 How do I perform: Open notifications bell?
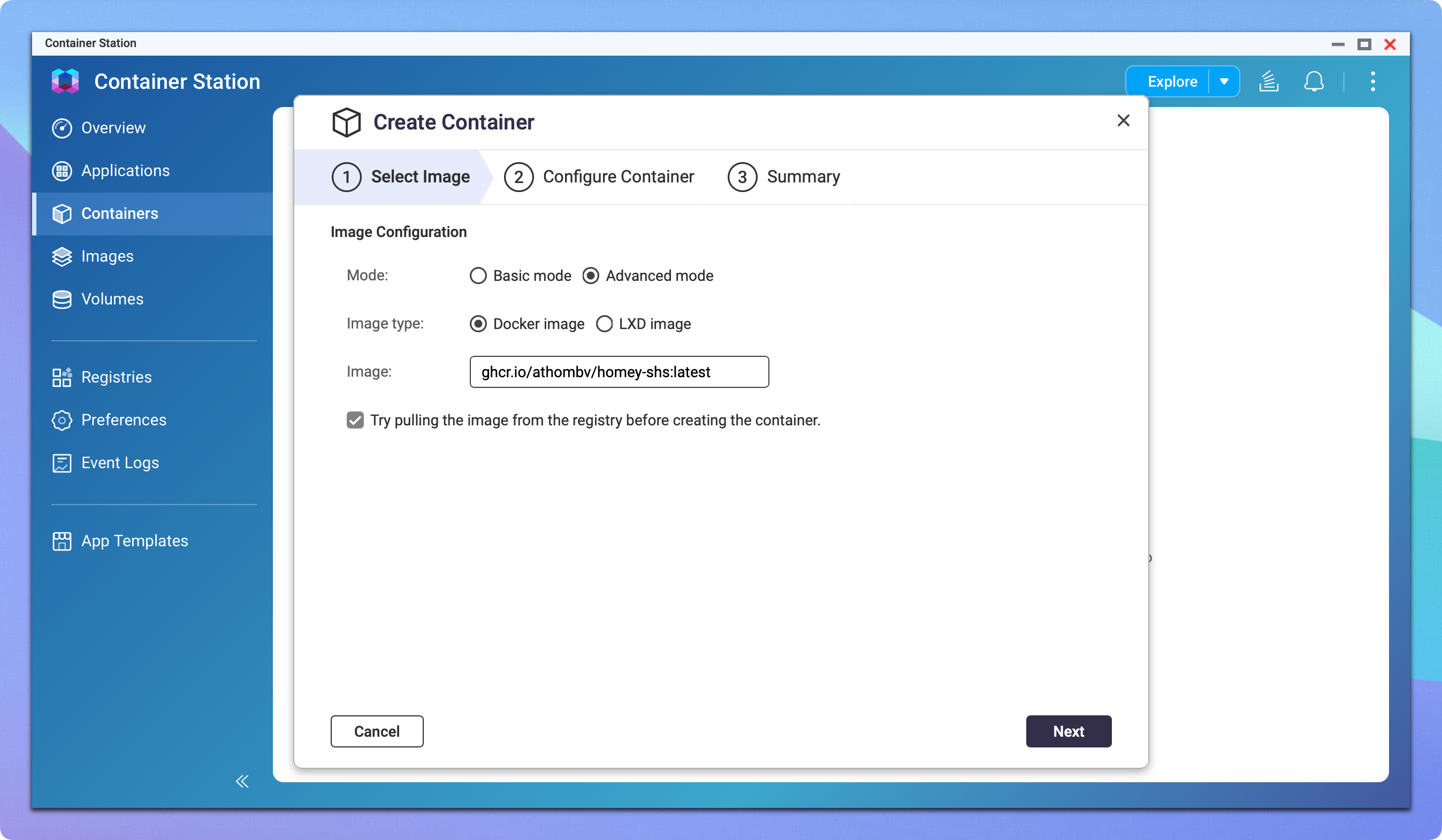pyautogui.click(x=1314, y=81)
